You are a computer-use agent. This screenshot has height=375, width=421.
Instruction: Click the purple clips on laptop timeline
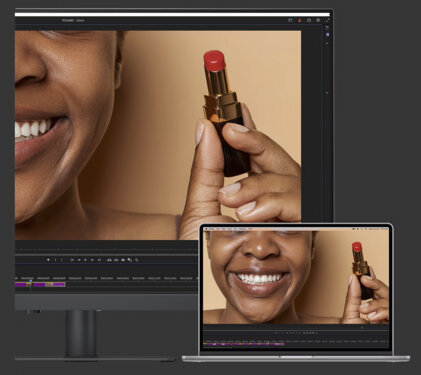tap(244, 344)
